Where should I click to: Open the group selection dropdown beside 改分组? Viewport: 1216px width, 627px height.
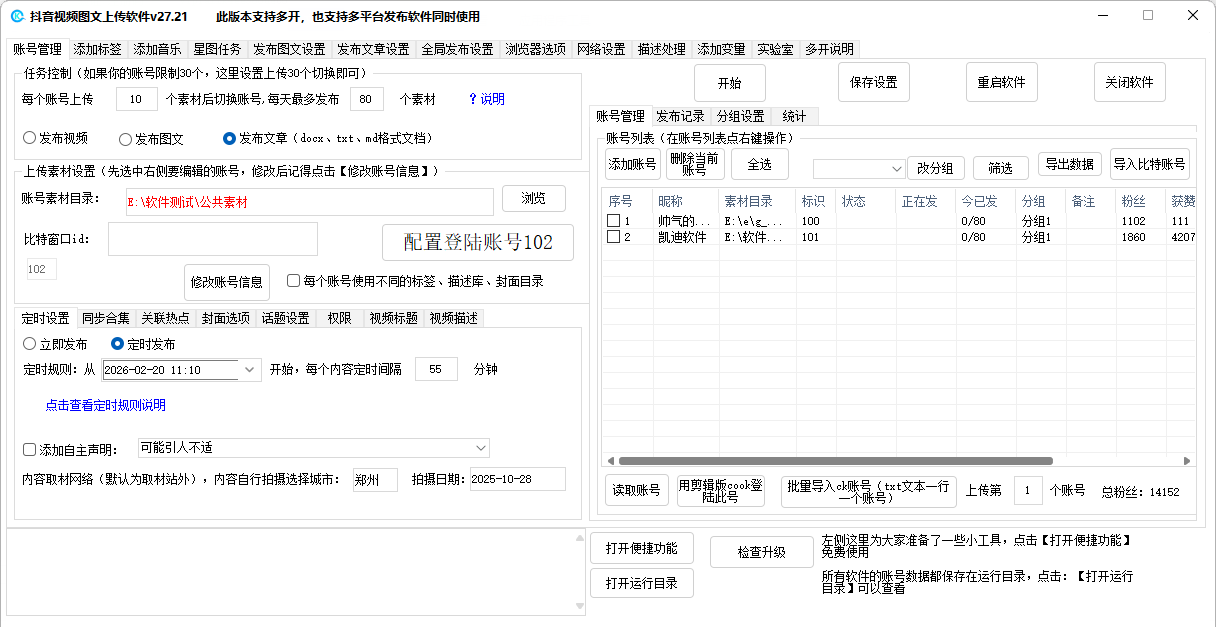click(x=895, y=169)
